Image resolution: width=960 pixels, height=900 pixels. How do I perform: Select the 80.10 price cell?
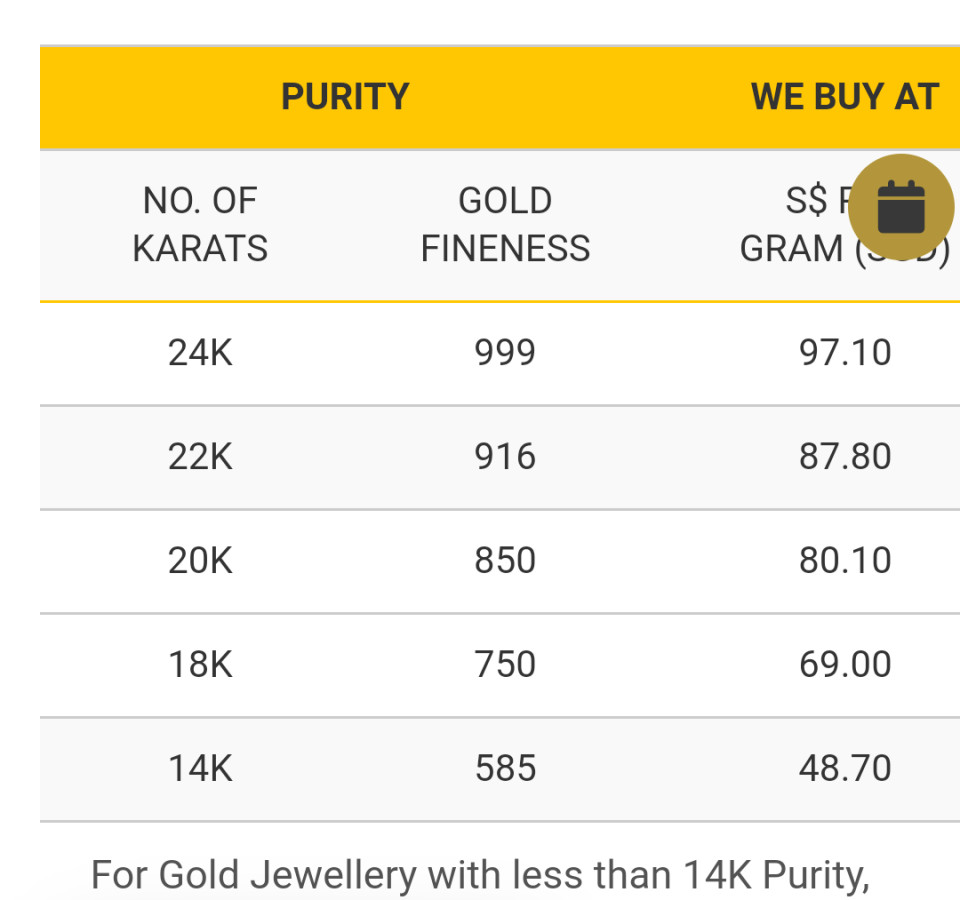click(845, 561)
